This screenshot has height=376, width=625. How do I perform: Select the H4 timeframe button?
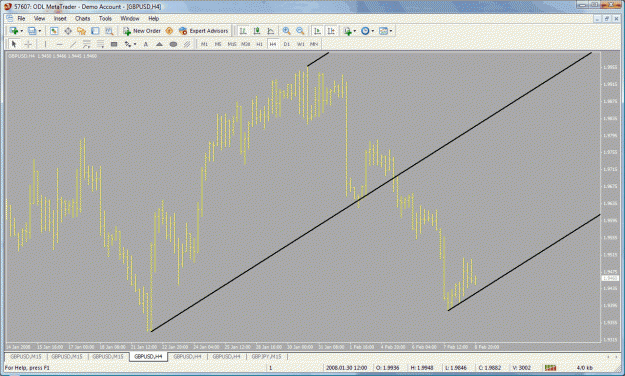click(x=273, y=44)
